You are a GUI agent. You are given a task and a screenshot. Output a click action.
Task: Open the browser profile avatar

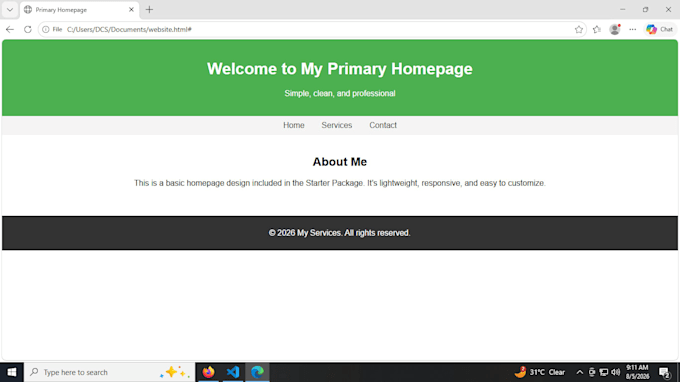[x=615, y=29]
